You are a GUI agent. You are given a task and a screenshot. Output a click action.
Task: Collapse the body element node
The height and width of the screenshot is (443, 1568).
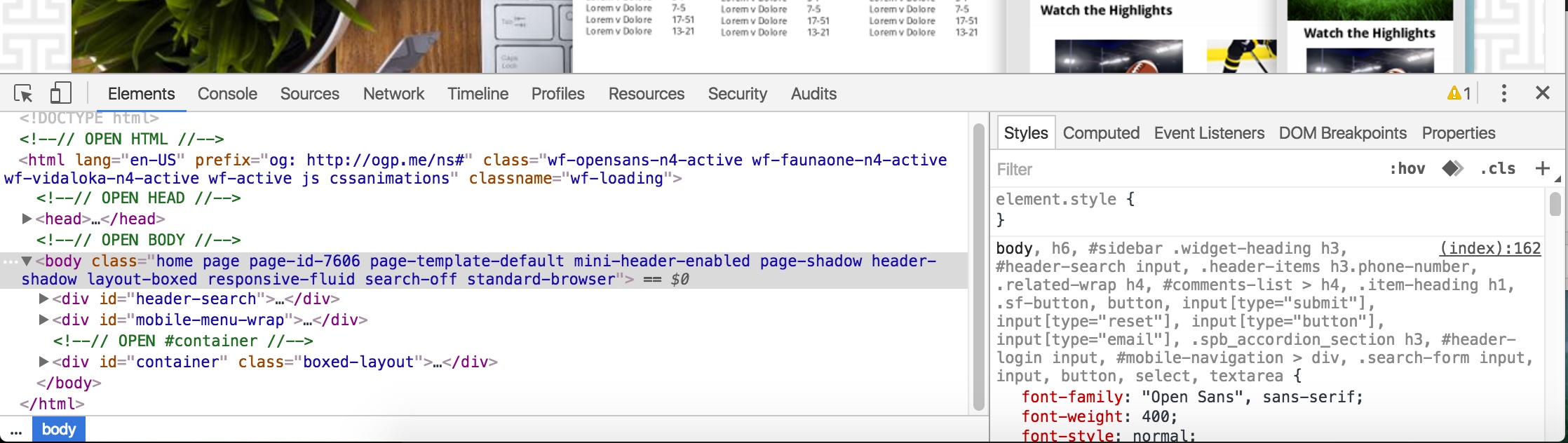pyautogui.click(x=27, y=261)
